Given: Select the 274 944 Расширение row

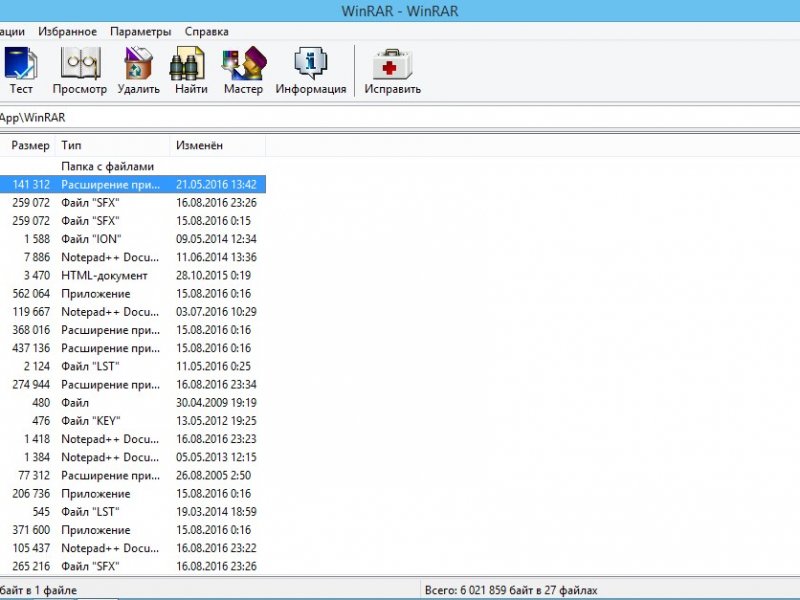Looking at the screenshot, I should pos(133,385).
